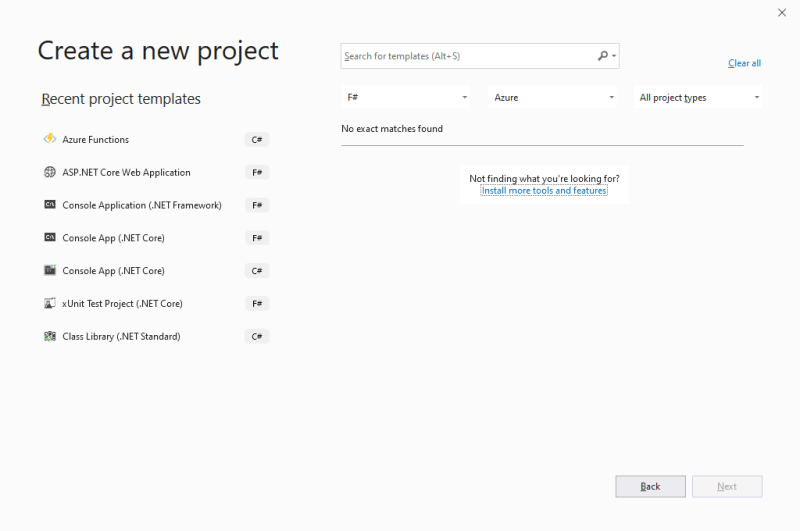Image resolution: width=800 pixels, height=531 pixels.
Task: Open the Azure platform filter dropdown
Action: click(x=552, y=97)
